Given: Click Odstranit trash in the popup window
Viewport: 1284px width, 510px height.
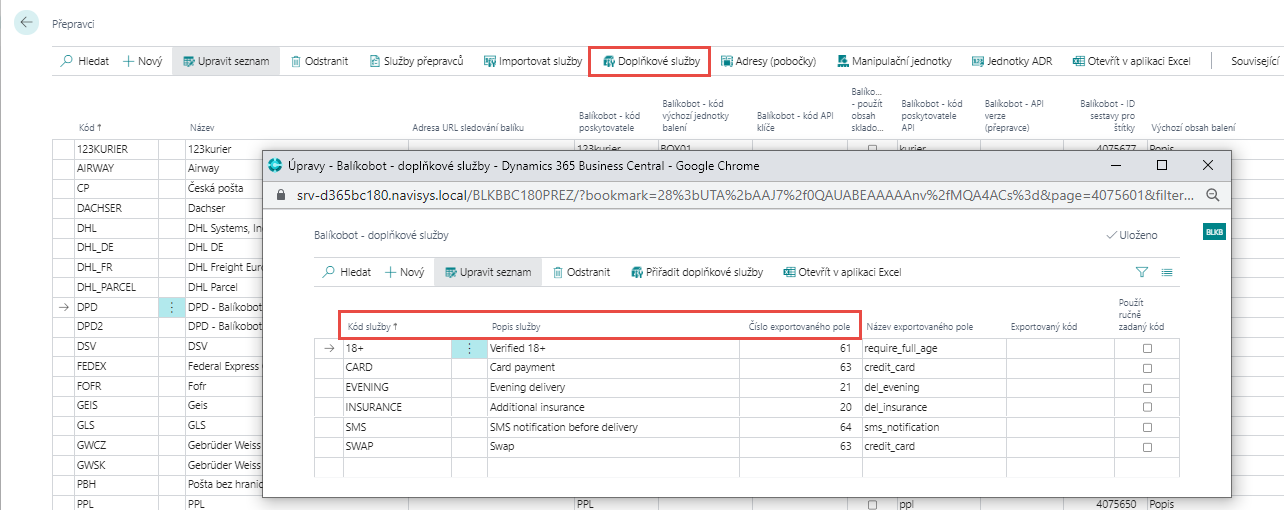Looking at the screenshot, I should point(582,272).
